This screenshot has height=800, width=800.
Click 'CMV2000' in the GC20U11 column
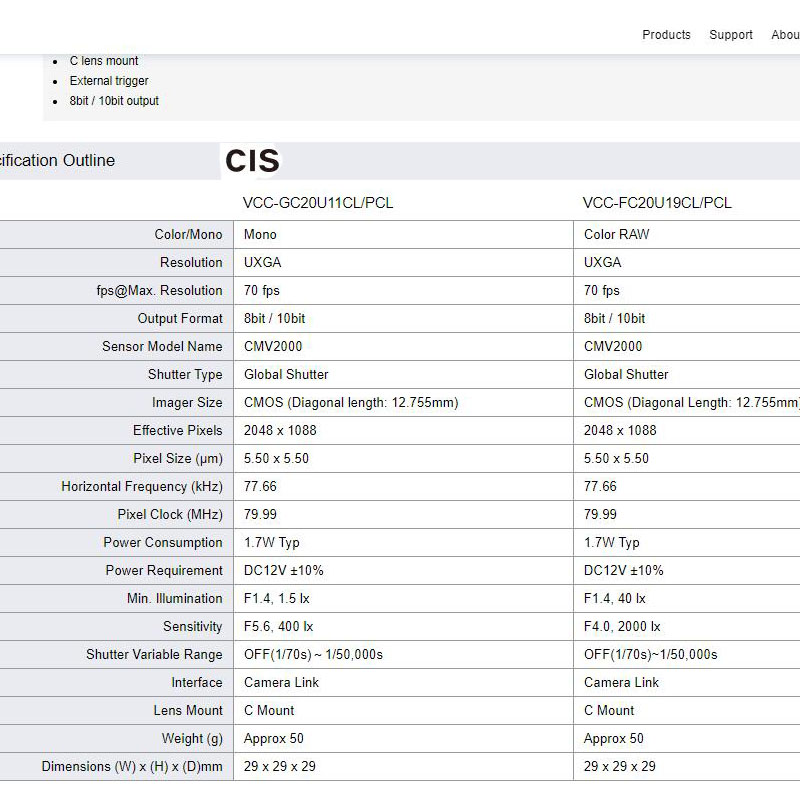(273, 346)
